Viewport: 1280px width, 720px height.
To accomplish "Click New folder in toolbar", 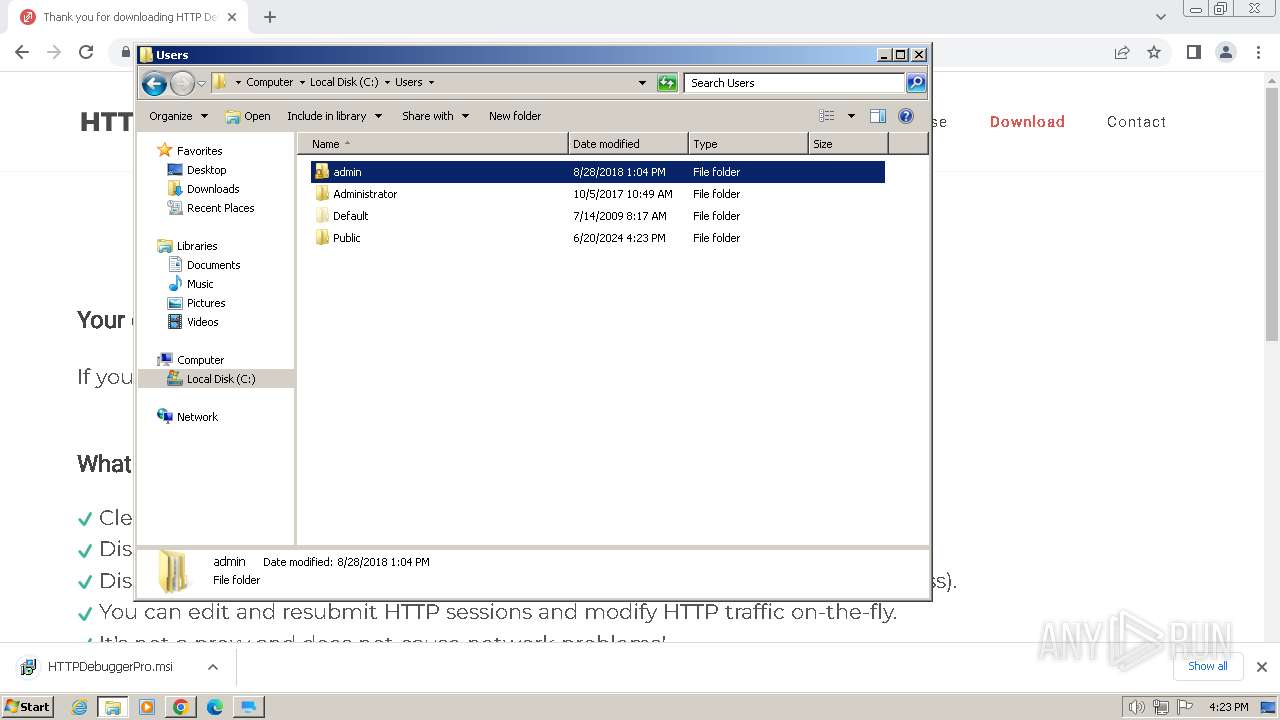I will (x=515, y=116).
